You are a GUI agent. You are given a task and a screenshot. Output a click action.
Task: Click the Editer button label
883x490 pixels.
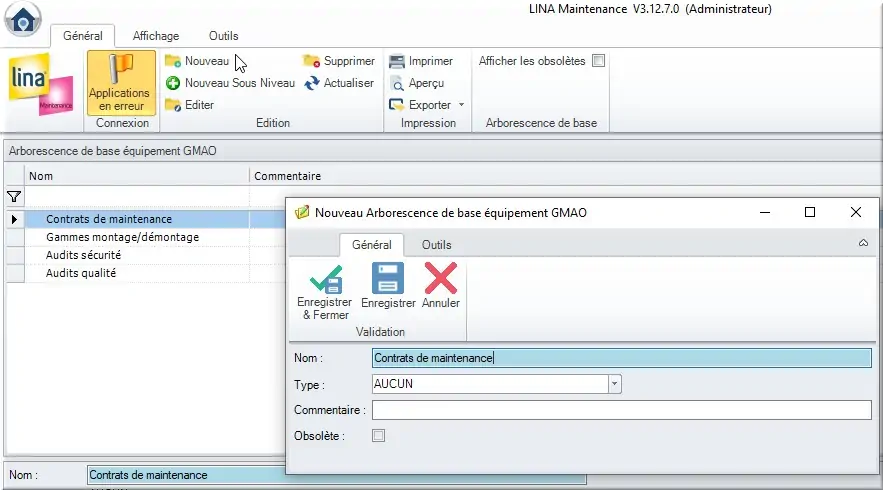pyautogui.click(x=199, y=105)
